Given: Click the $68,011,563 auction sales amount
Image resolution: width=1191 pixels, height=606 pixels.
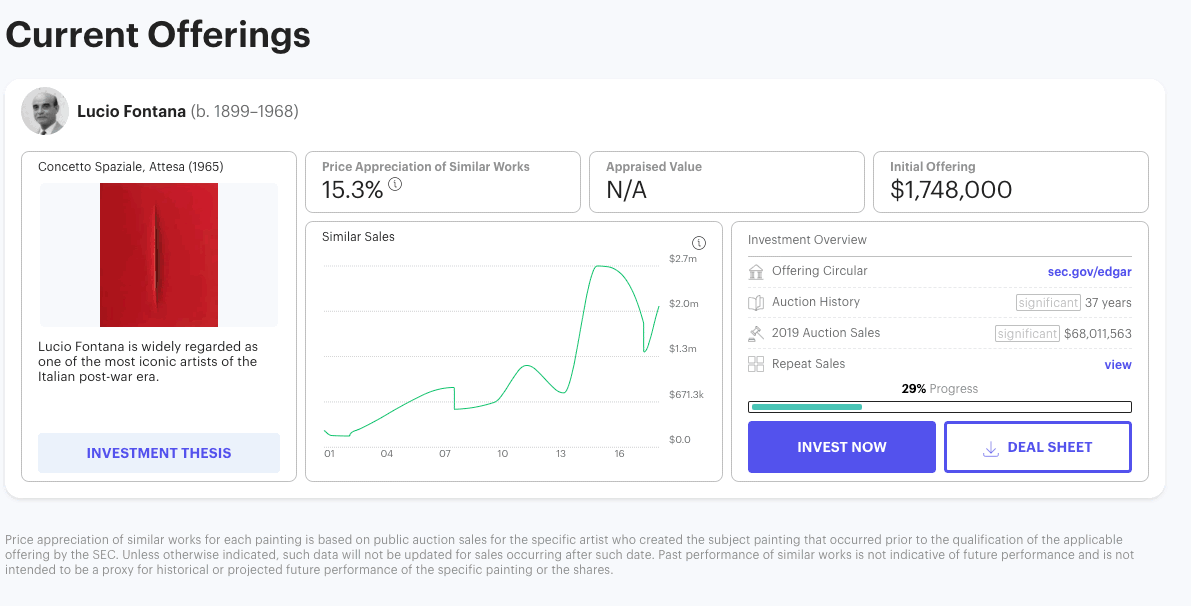Looking at the screenshot, I should (1098, 333).
